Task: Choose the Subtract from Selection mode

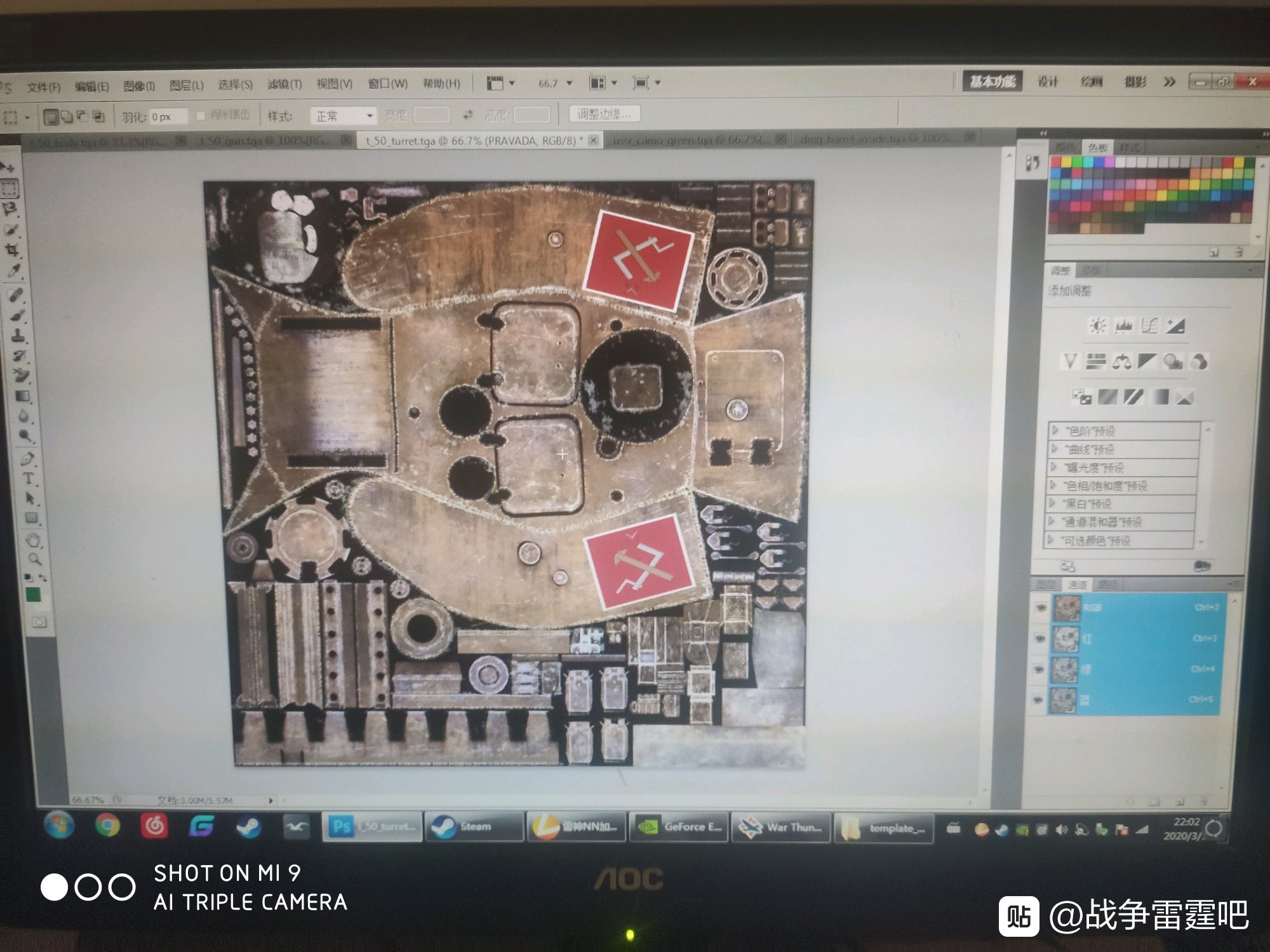Action: click(x=82, y=116)
